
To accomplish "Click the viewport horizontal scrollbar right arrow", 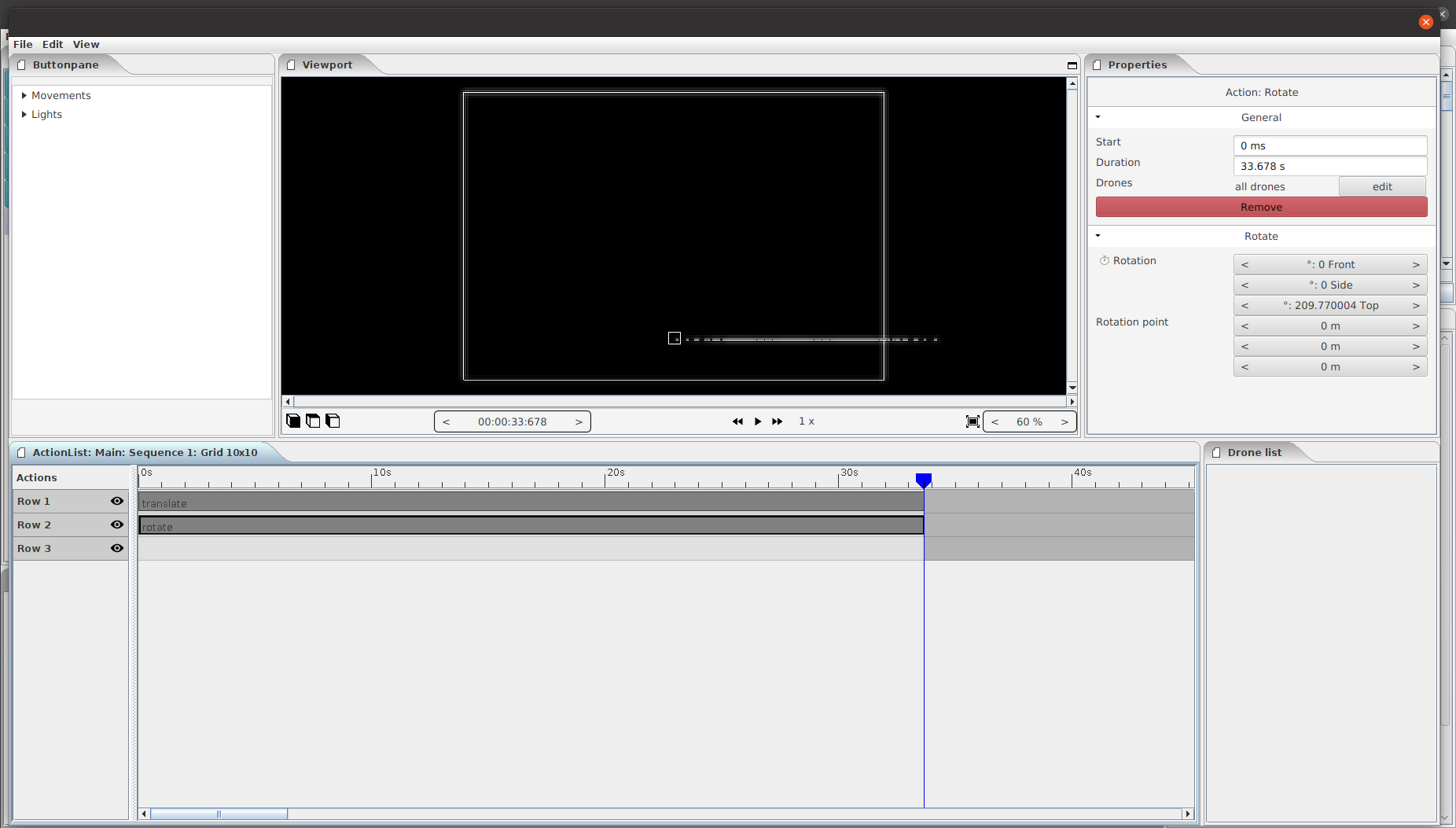I will pos(1071,402).
